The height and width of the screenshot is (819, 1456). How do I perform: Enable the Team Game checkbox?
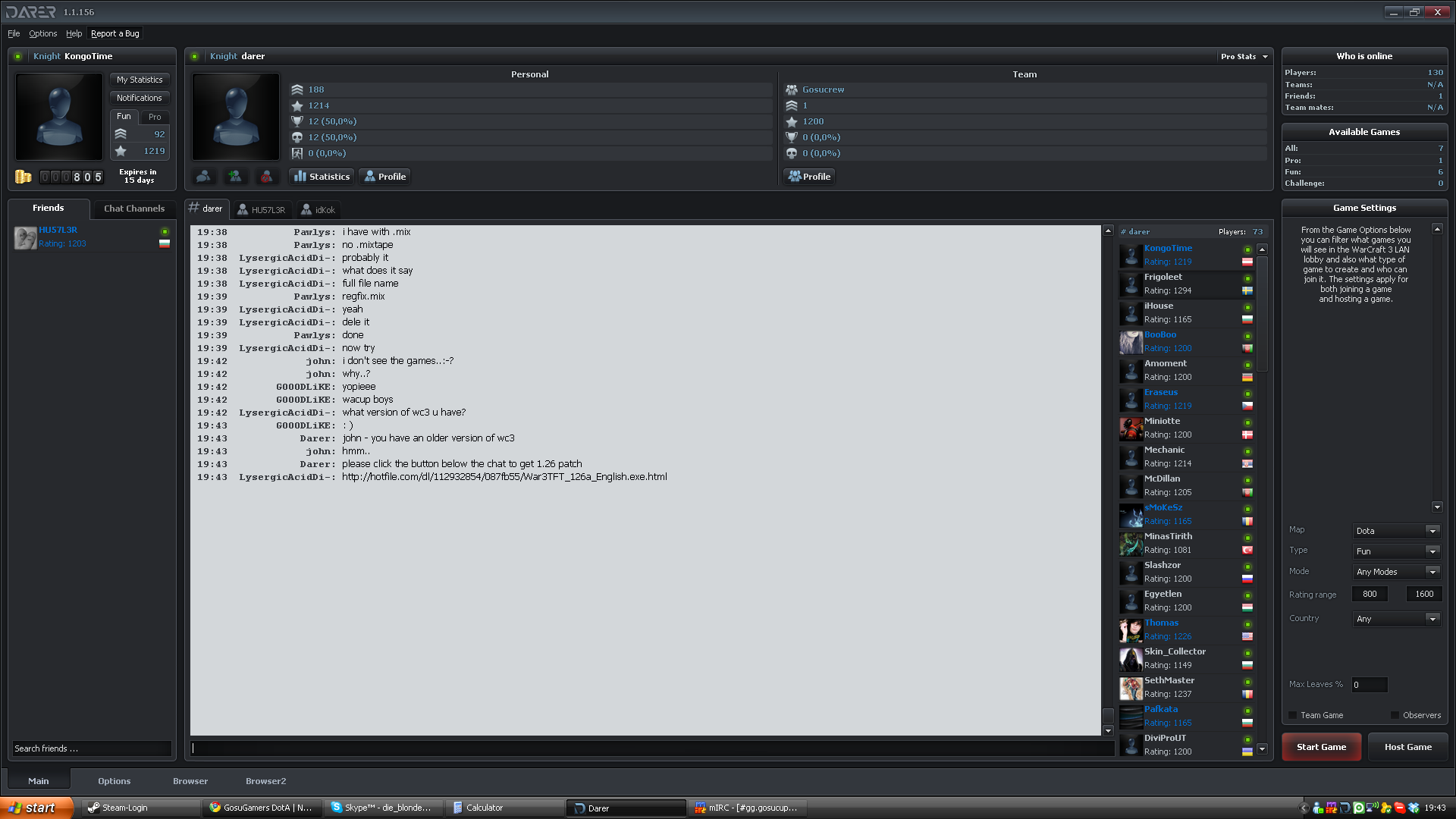[x=1293, y=715]
